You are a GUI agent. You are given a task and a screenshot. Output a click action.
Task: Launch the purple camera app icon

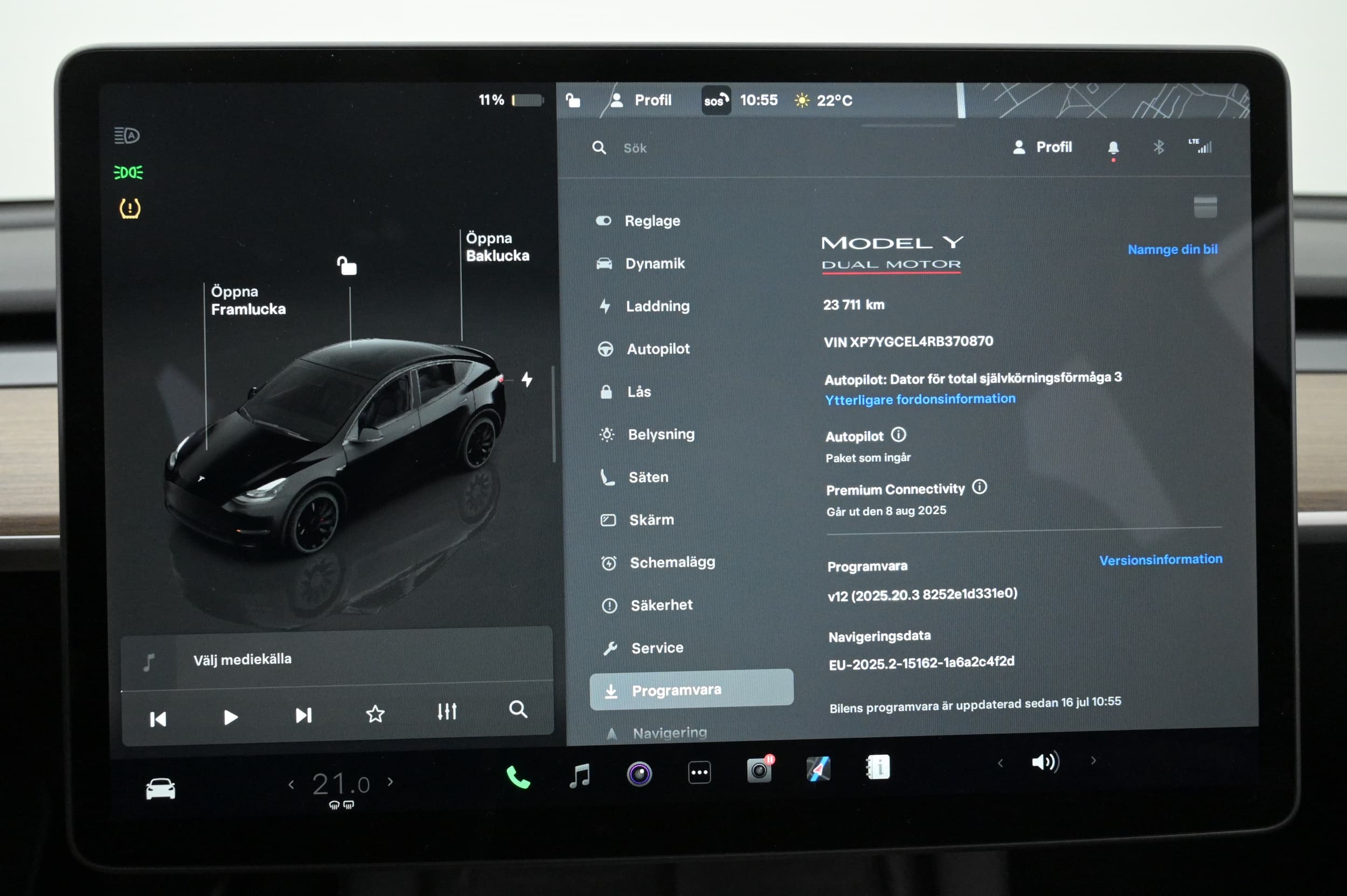639,774
